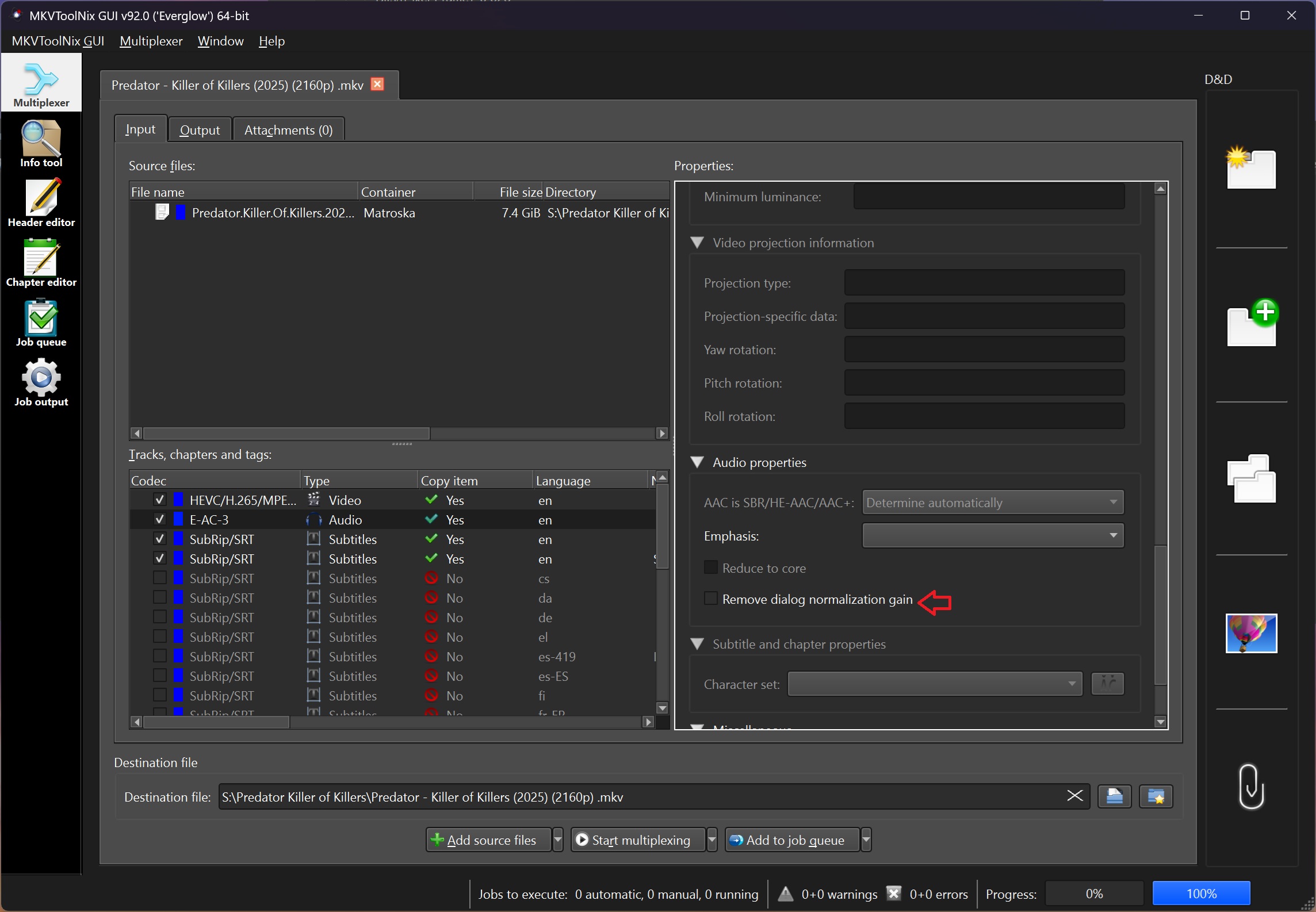Open the Help menu
The height and width of the screenshot is (912, 1316).
coord(271,41)
